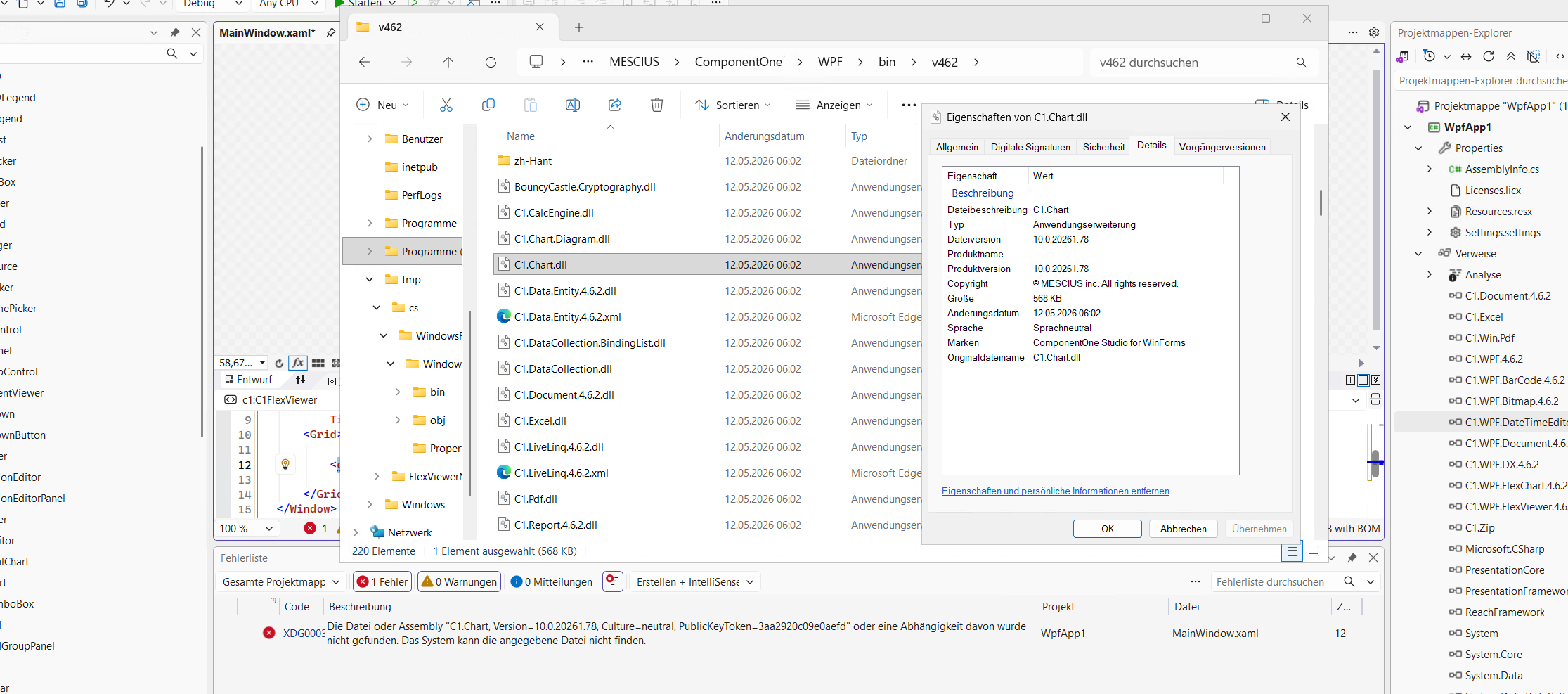Open the XAML designer settings gear
The height and width of the screenshot is (694, 1568).
1374,32
